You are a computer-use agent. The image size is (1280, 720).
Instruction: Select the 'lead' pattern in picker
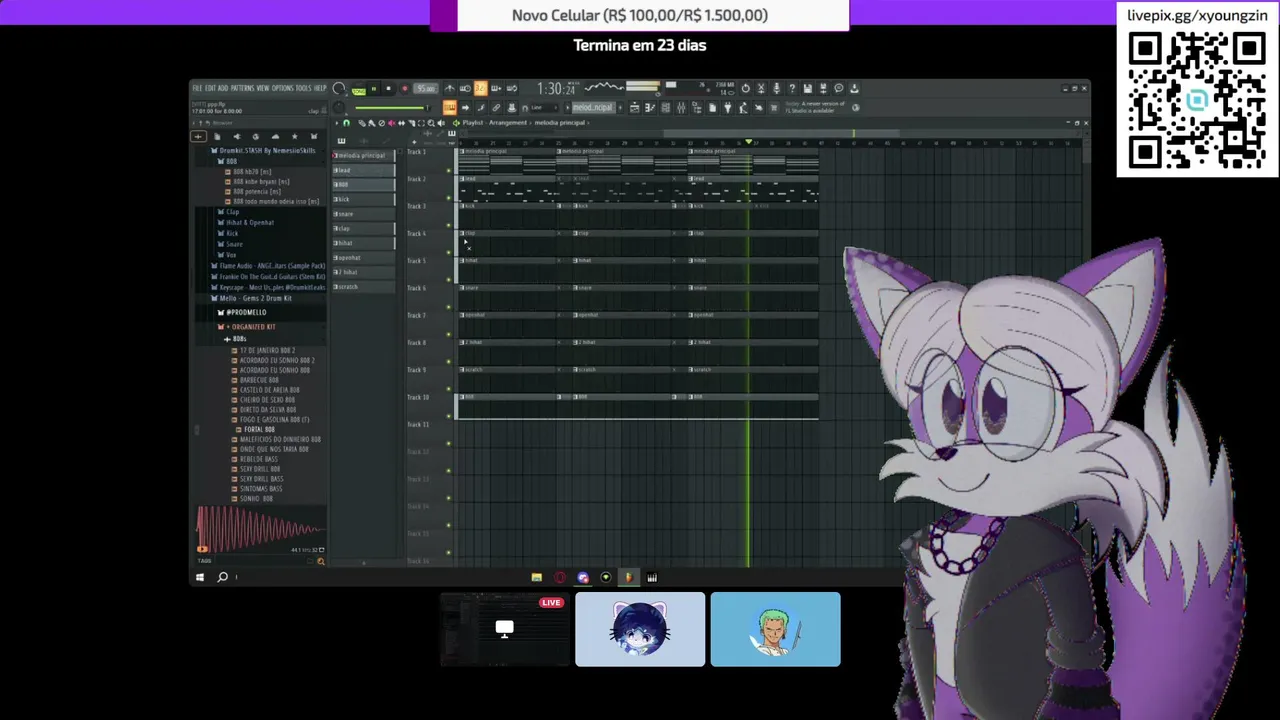(364, 170)
